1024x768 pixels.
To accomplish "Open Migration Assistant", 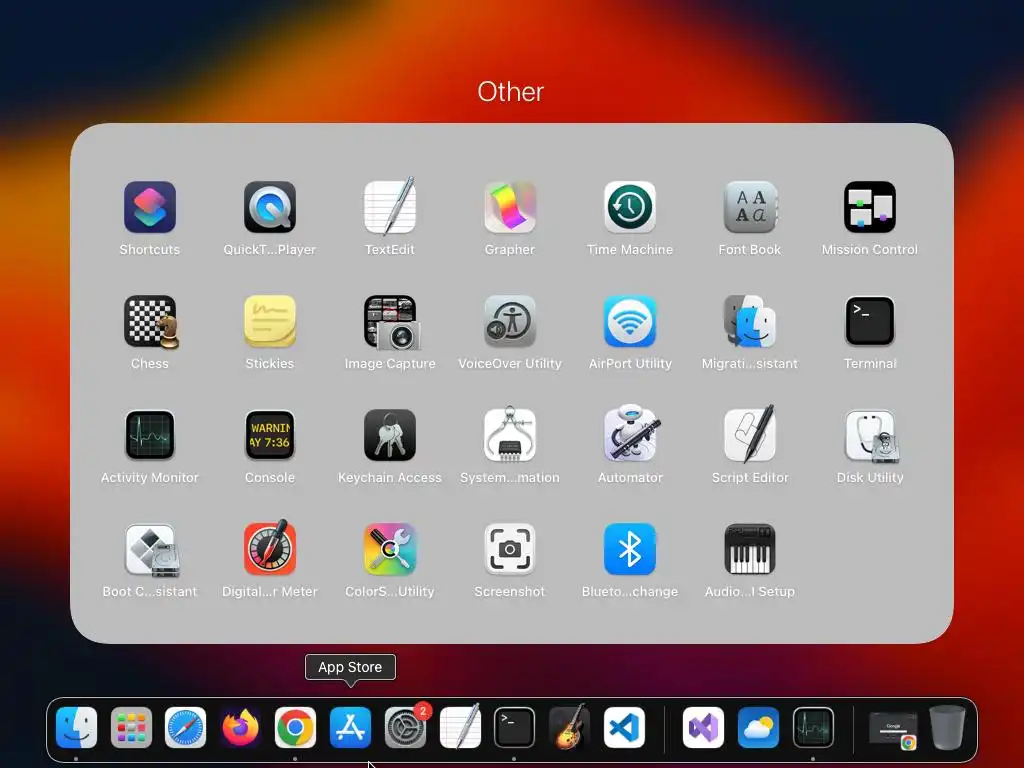I will tap(750, 321).
